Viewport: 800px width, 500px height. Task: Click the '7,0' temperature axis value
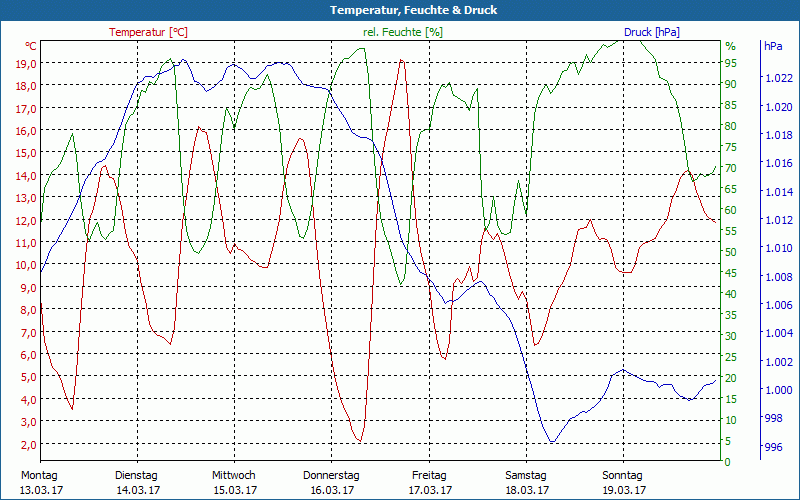29,332
